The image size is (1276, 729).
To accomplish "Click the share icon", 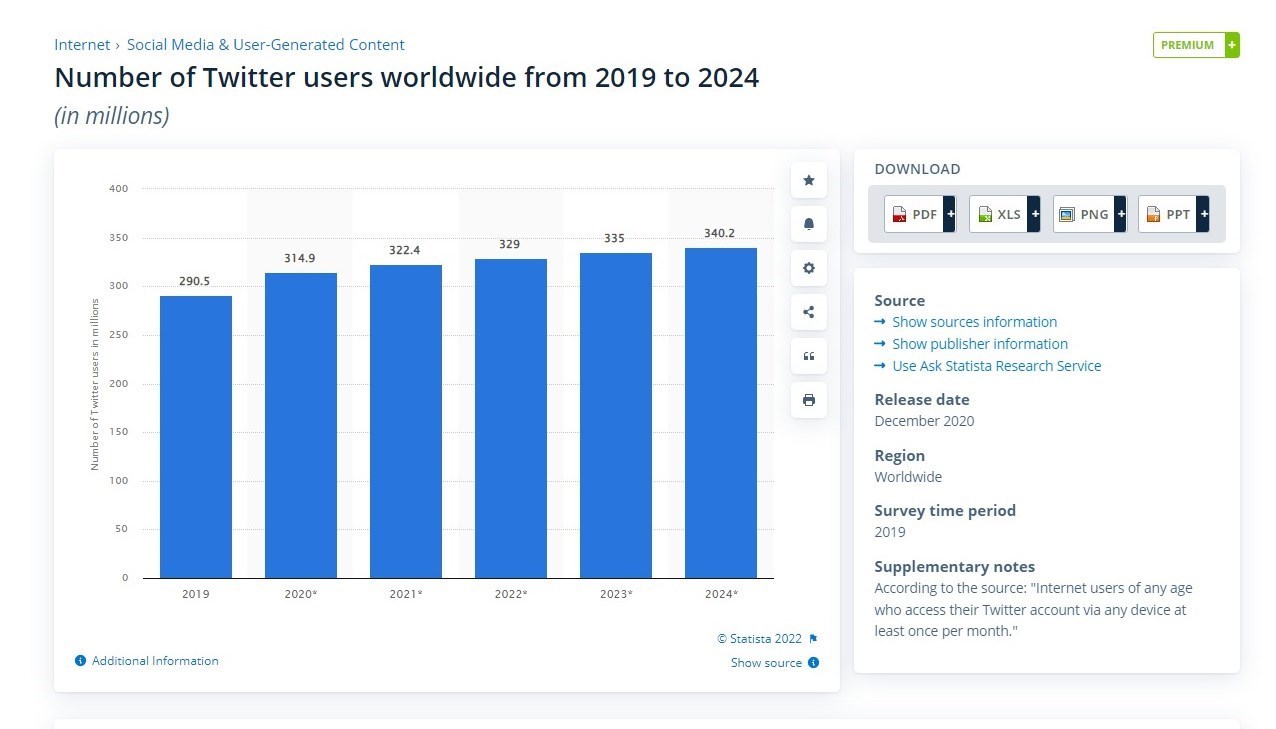I will coord(808,312).
